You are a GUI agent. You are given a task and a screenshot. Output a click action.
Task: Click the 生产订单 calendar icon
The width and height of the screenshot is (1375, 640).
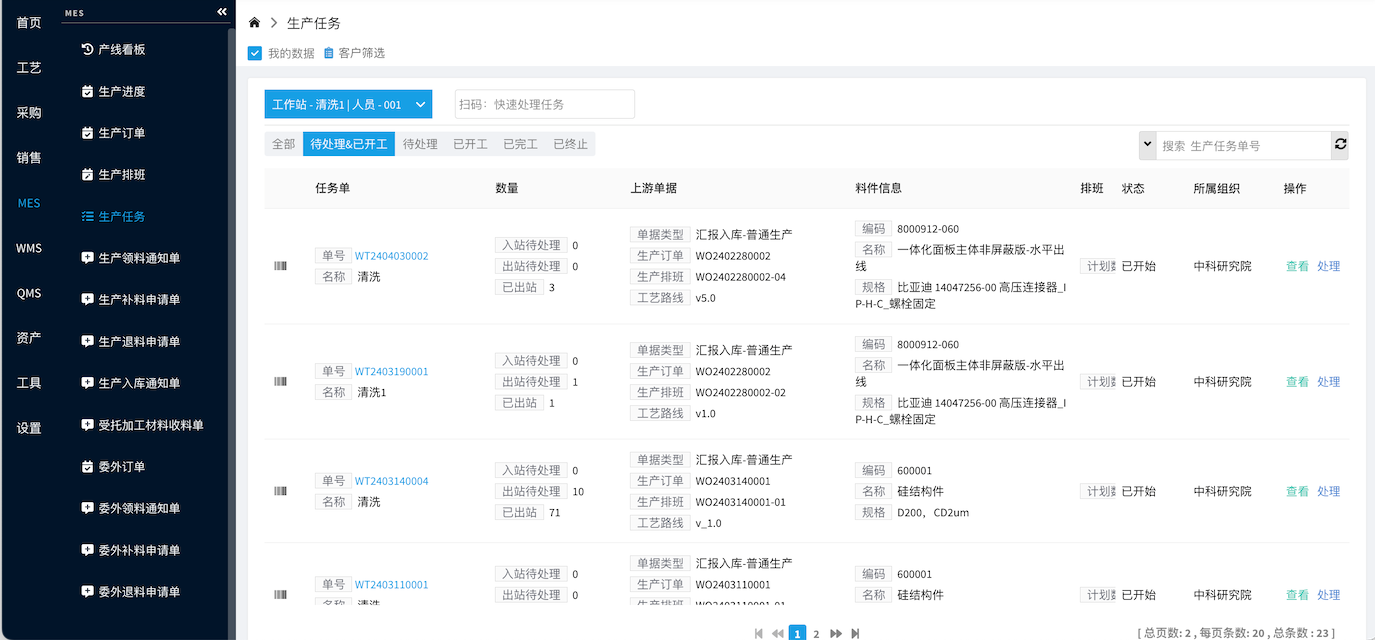click(87, 133)
